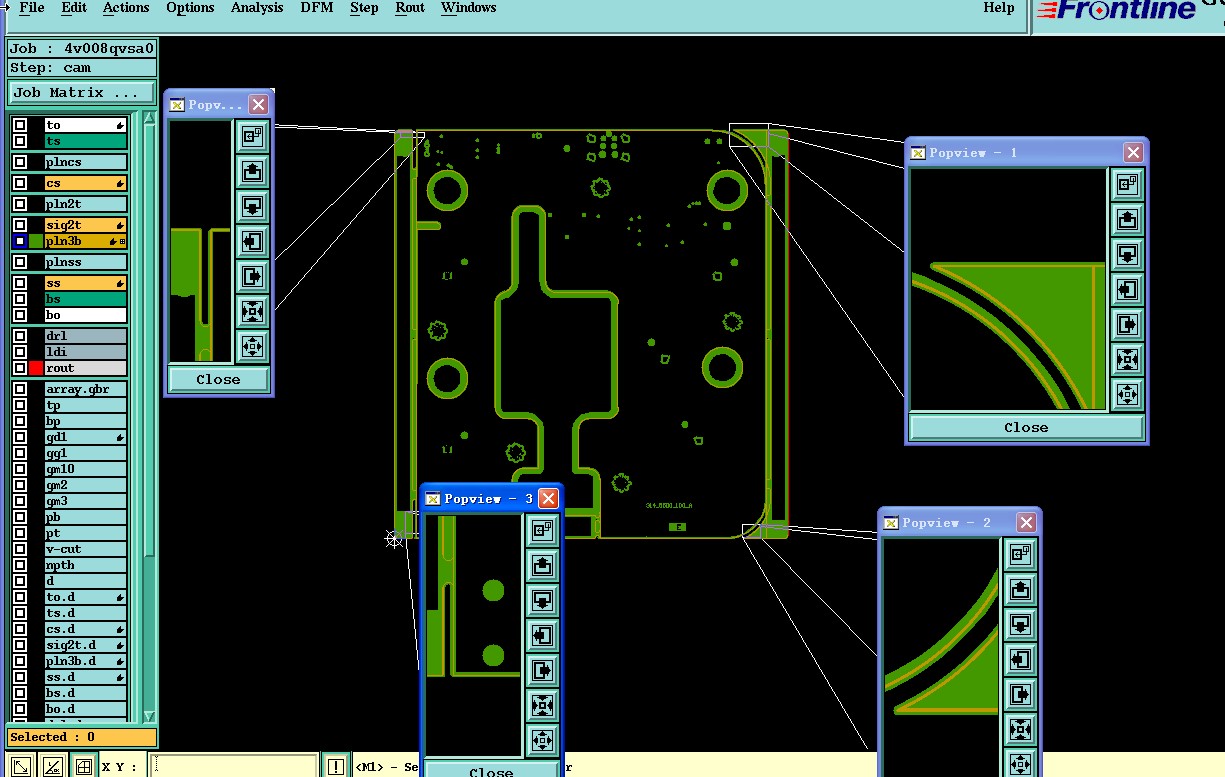The image size is (1225, 777).
Task: Click the angle measure icon in bottom toolbar
Action: click(53, 766)
